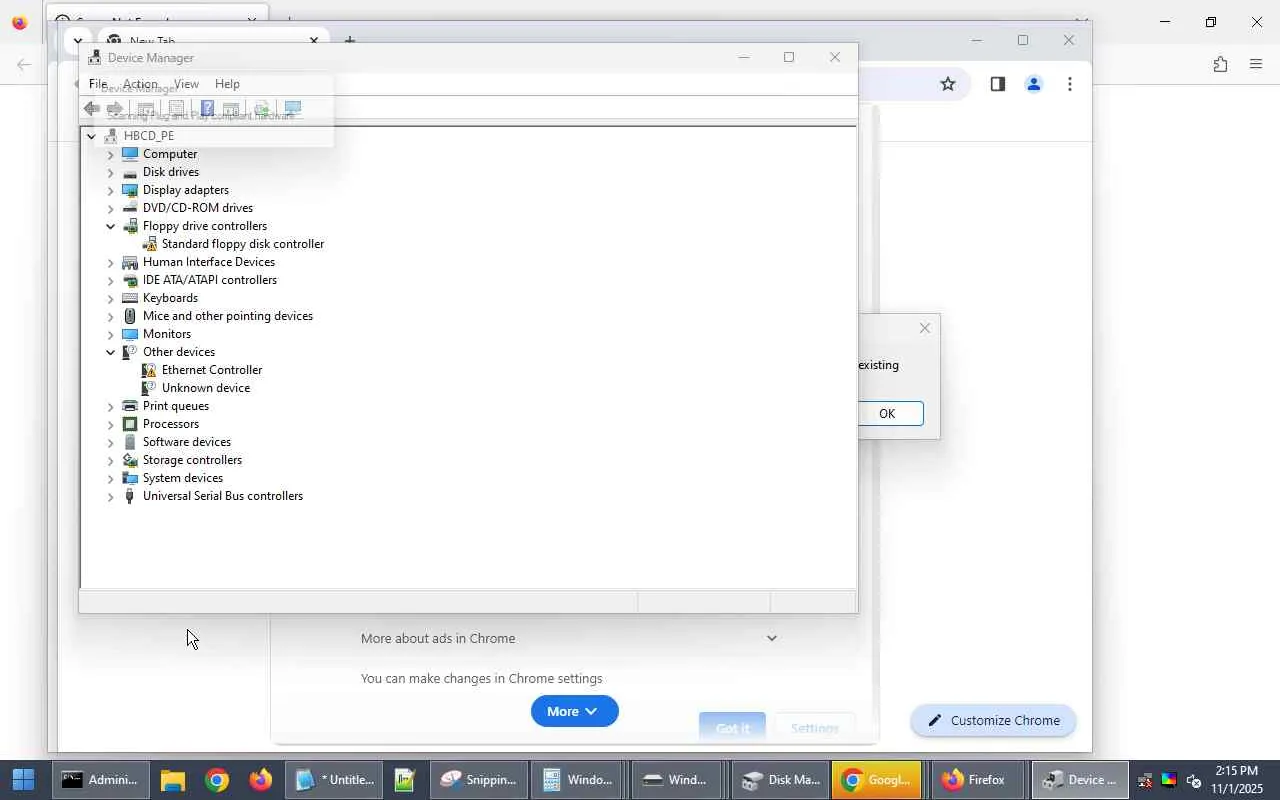Click the Back arrow in Device Manager toolbar

[x=92, y=108]
